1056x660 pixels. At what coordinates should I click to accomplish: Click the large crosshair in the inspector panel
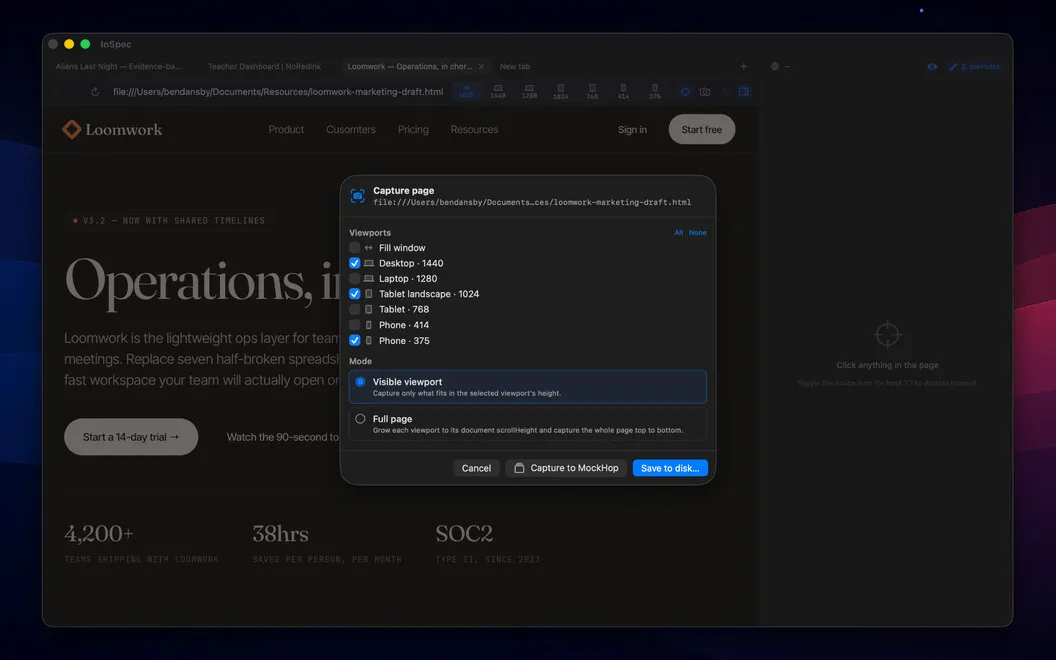[887, 334]
